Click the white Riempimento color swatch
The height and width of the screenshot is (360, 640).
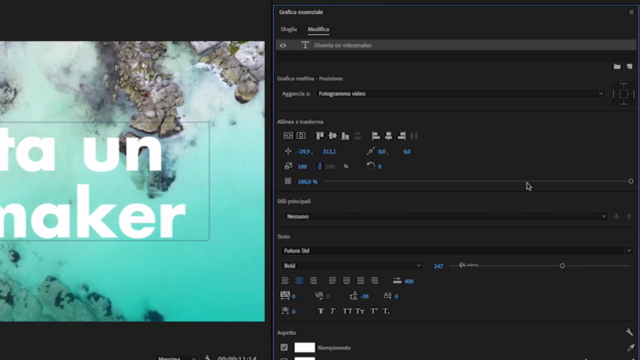click(304, 347)
